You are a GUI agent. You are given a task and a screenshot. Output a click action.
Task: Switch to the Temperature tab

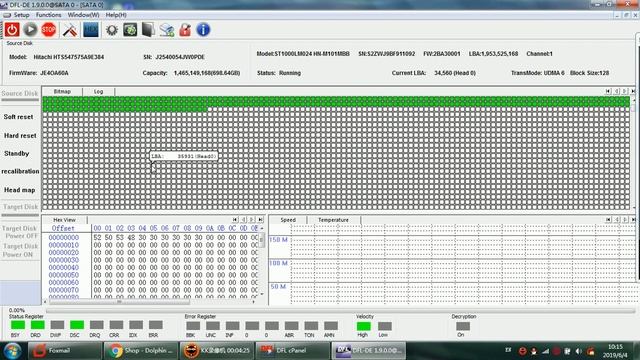coord(333,220)
